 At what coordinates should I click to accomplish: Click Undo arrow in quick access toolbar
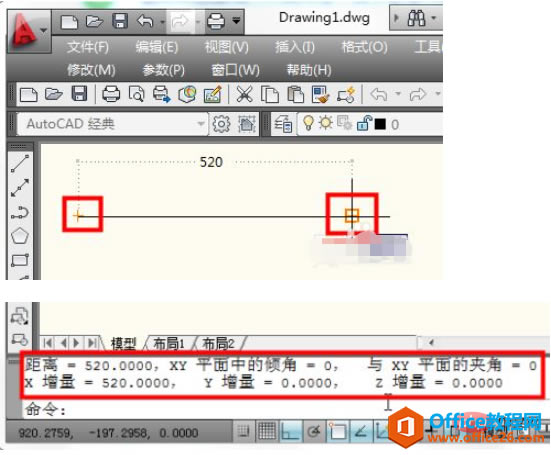(145, 21)
